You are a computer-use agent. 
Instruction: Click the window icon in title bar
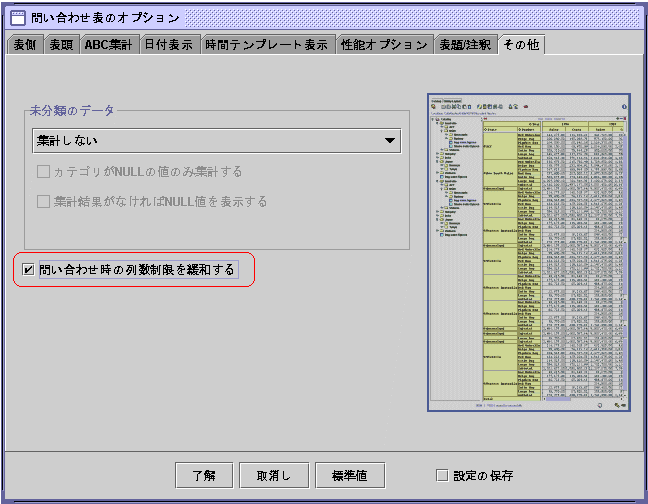pos(18,17)
